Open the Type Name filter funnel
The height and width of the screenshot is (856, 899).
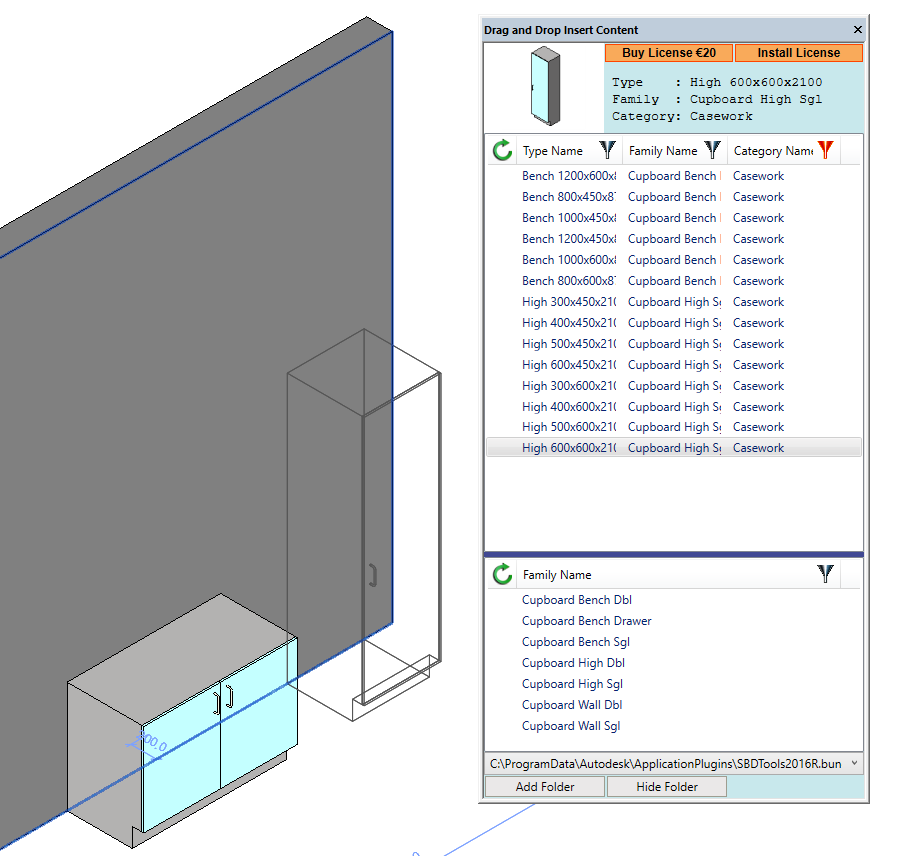pos(607,150)
